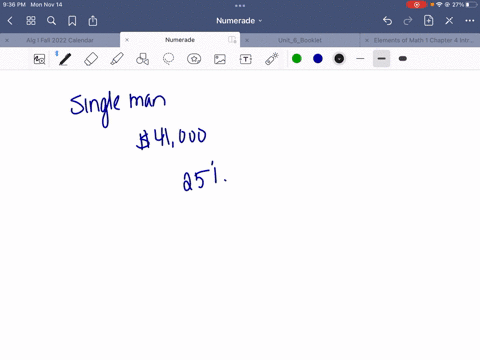Screen dimensions: 480x360
Task: Select the Highlighter tool
Action: (117, 59)
